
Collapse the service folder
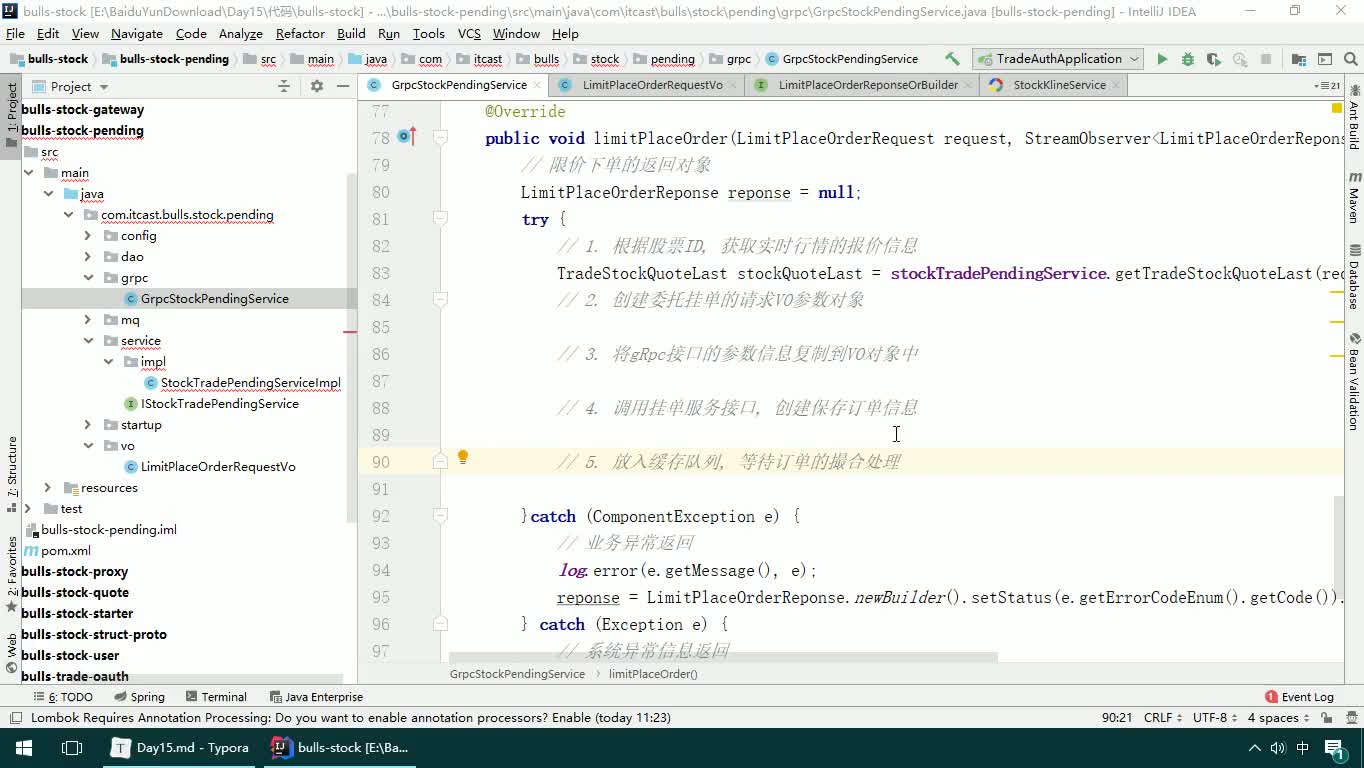coord(88,341)
